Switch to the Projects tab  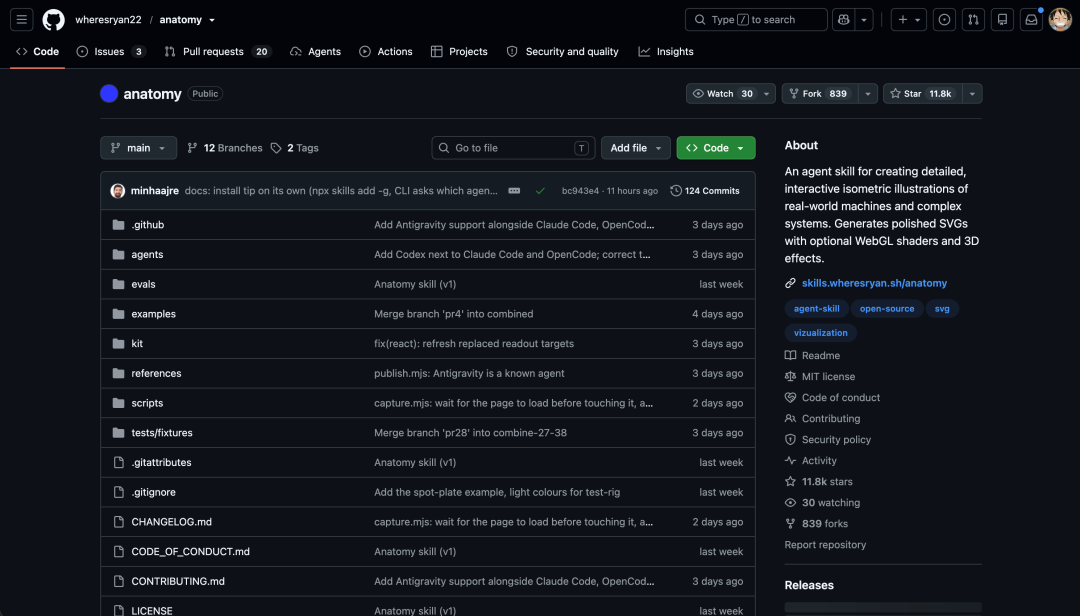[x=459, y=52]
